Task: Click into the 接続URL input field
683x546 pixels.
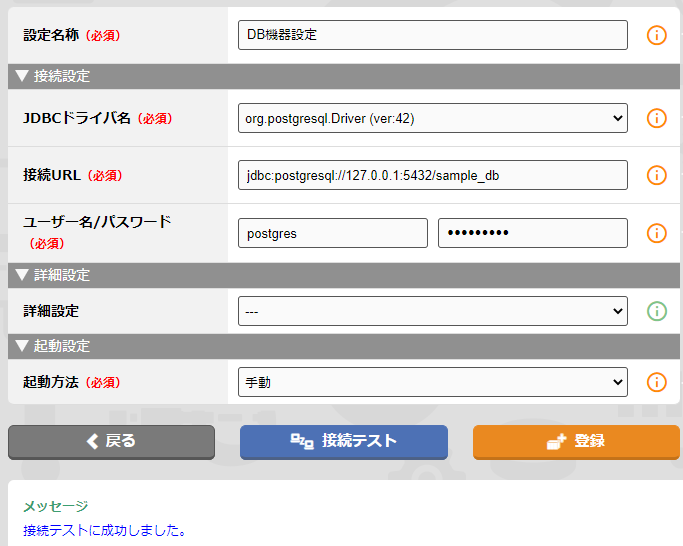Action: (x=432, y=175)
